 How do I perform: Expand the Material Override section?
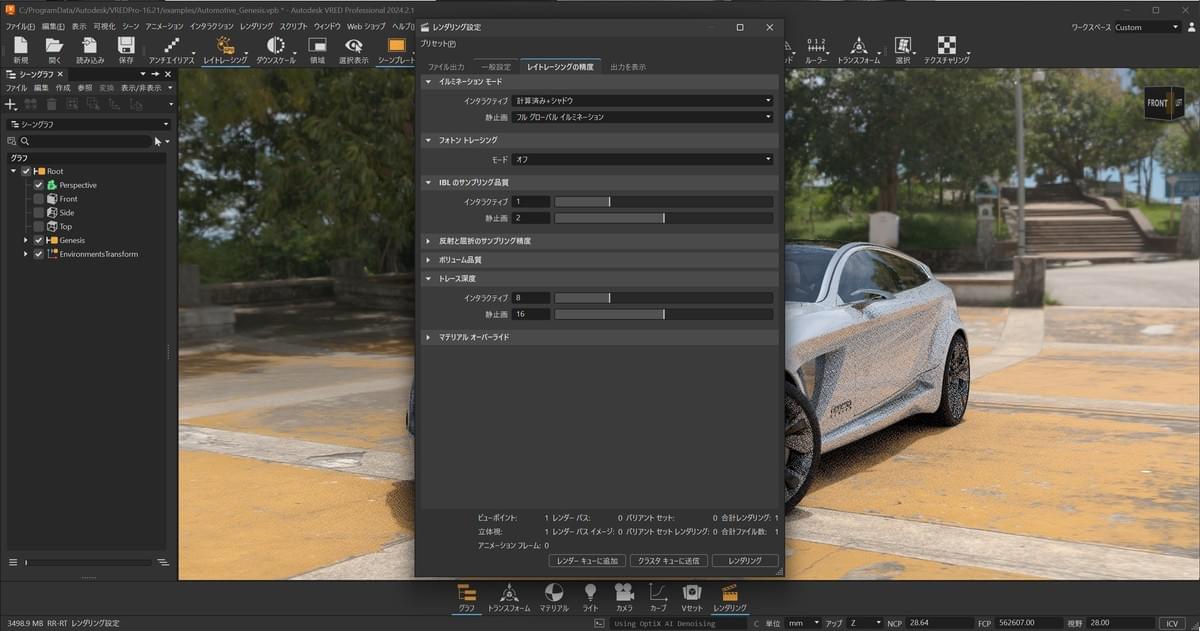pos(474,338)
